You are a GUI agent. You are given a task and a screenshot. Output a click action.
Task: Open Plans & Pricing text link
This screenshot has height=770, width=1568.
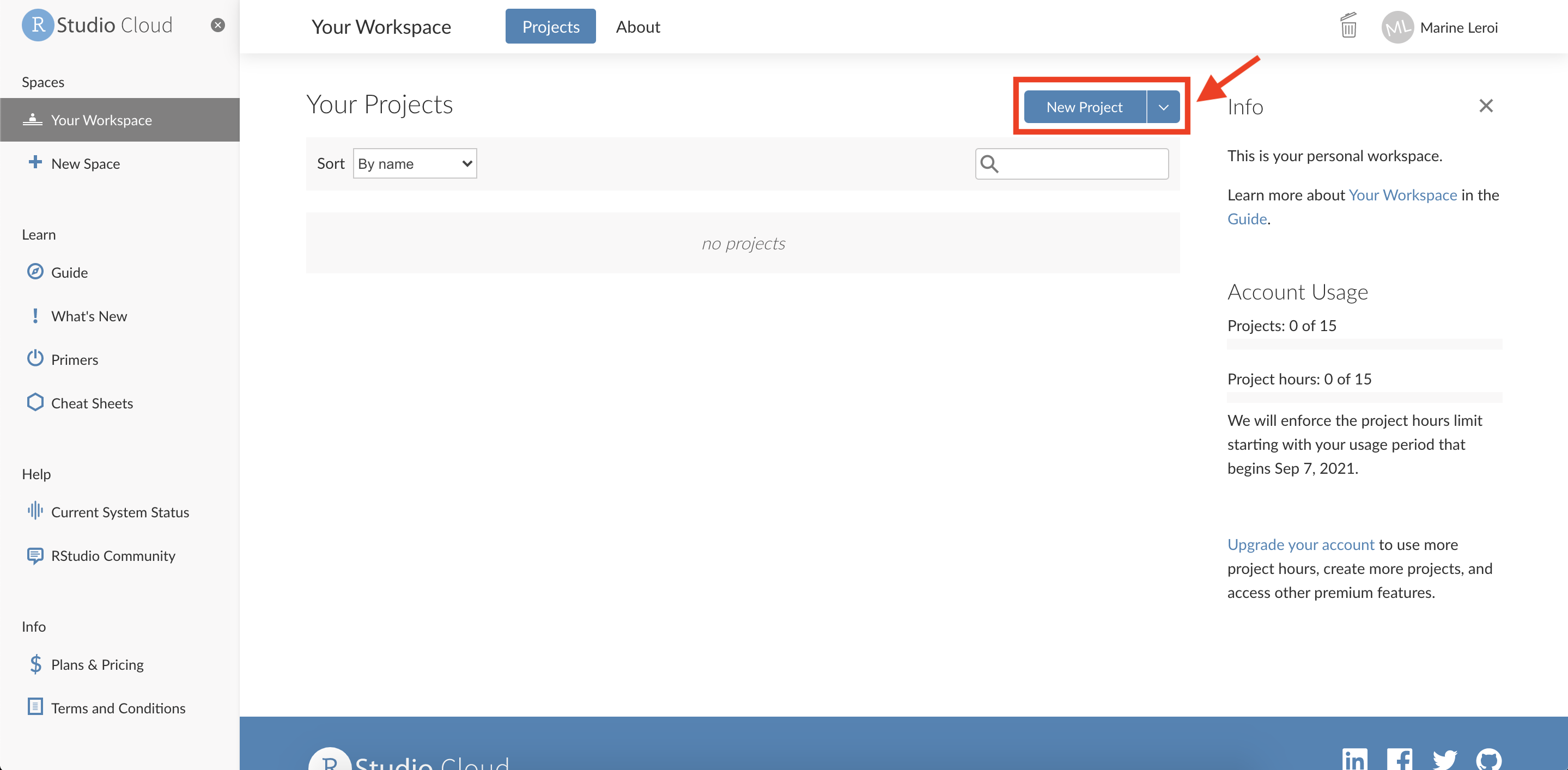point(98,665)
